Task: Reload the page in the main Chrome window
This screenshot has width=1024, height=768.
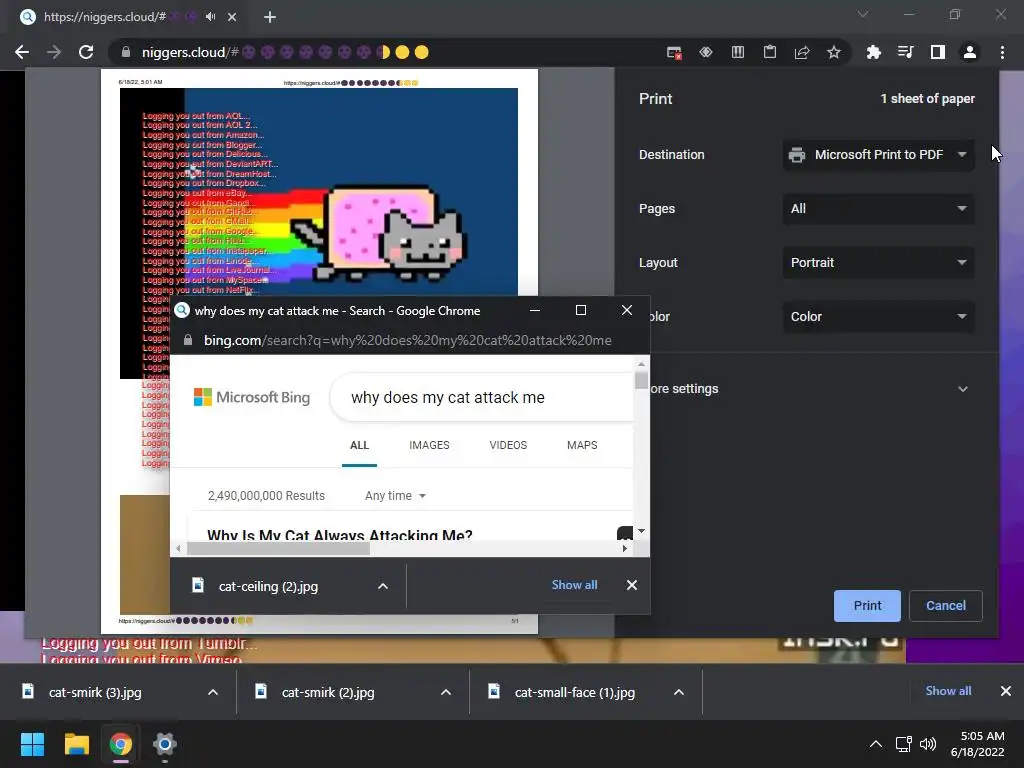Action: pyautogui.click(x=86, y=52)
